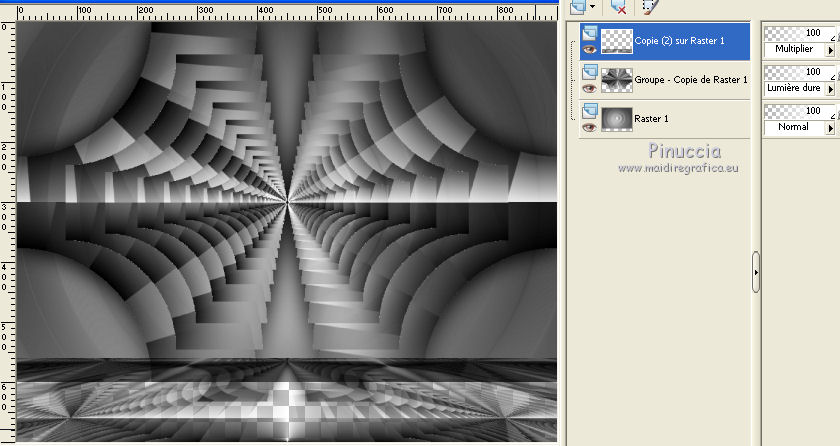
Task: Open the Multiplier blend mode dropdown
Action: click(830, 50)
